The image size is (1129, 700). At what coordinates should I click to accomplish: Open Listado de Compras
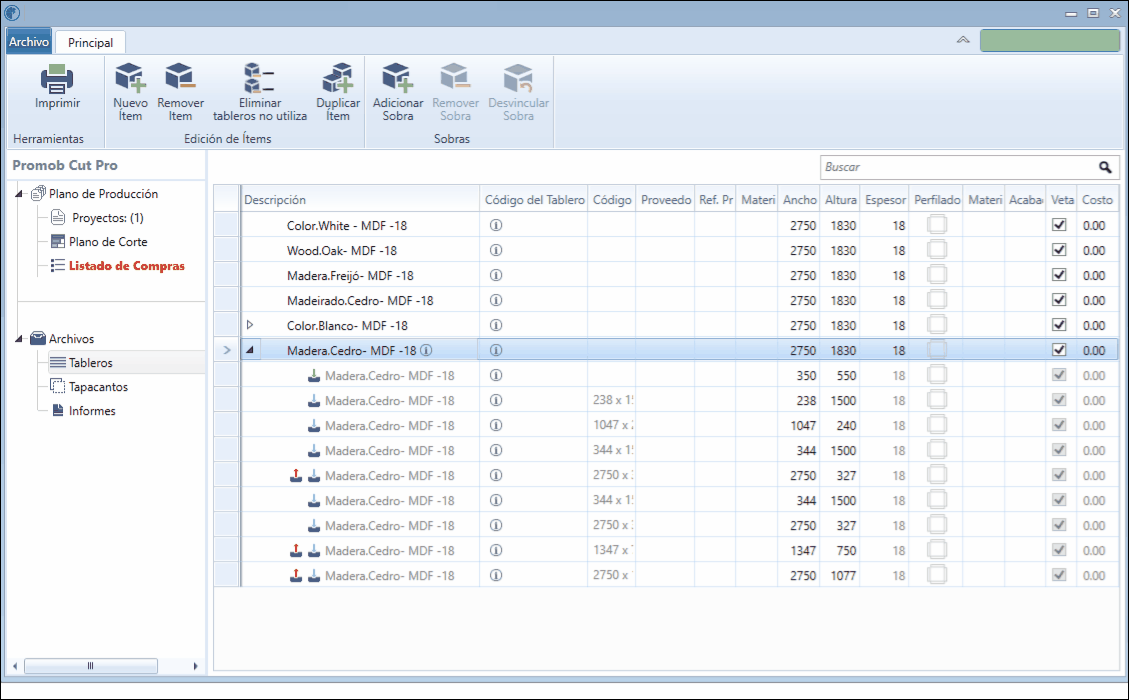[x=127, y=266]
